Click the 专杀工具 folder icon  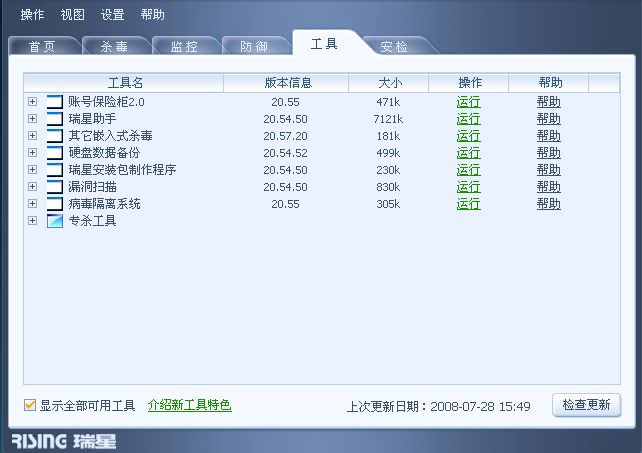pos(55,221)
